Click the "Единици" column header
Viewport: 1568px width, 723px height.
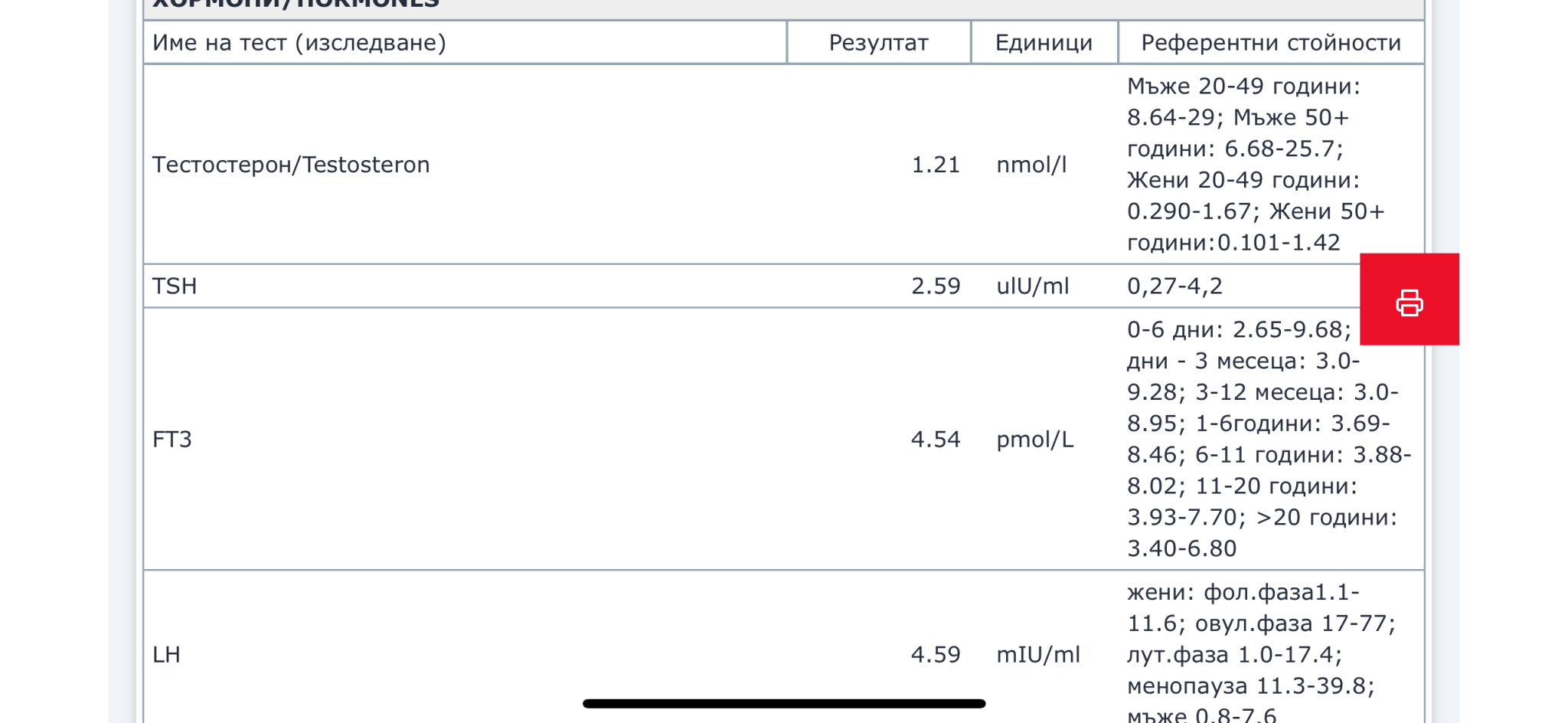1044,43
